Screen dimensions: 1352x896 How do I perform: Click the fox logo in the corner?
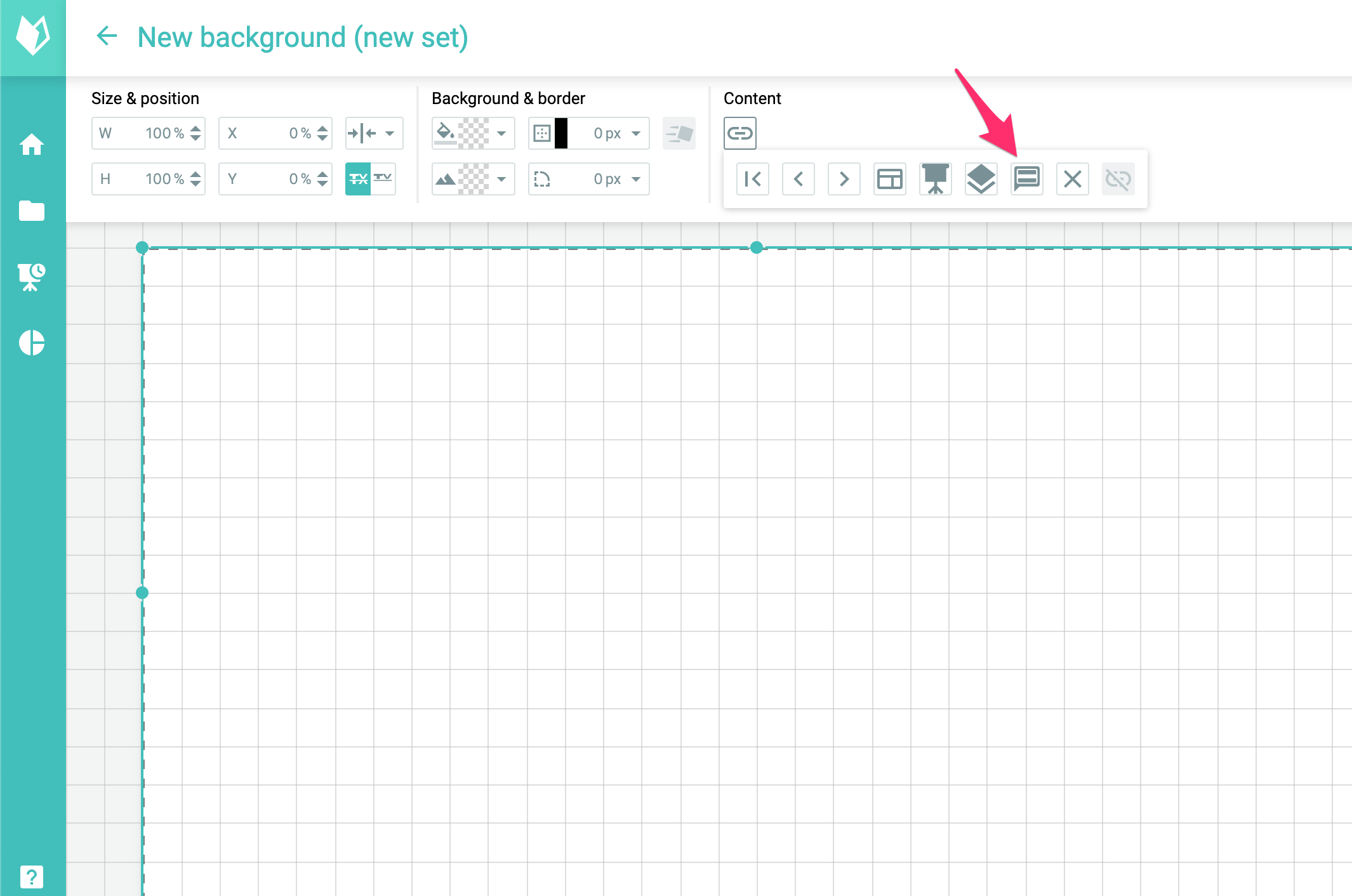tap(32, 36)
